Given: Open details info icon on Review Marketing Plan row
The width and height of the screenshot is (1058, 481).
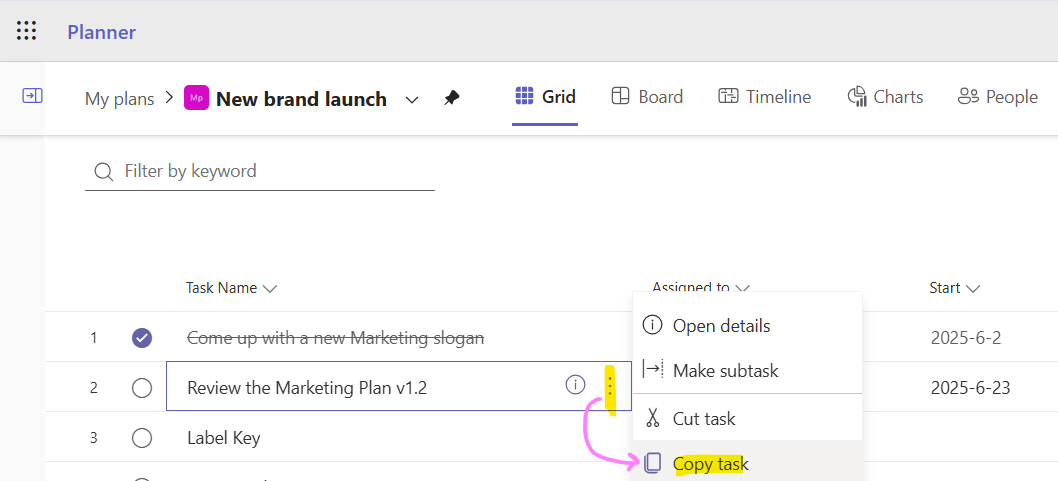Looking at the screenshot, I should (x=575, y=385).
